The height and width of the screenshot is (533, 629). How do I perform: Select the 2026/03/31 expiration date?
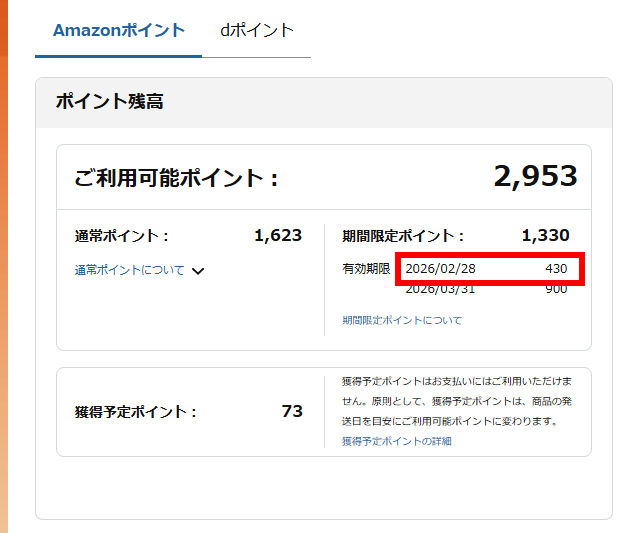[x=440, y=290]
